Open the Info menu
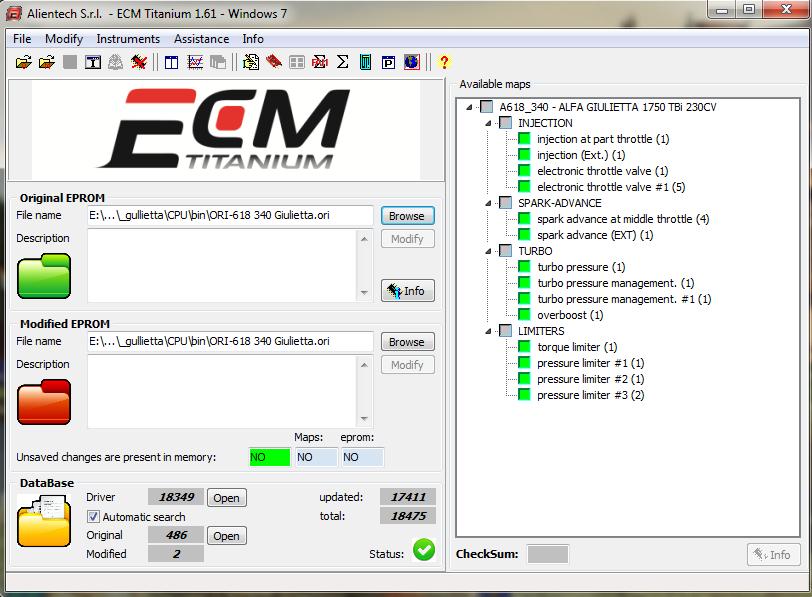This screenshot has width=812, height=597. coord(253,39)
